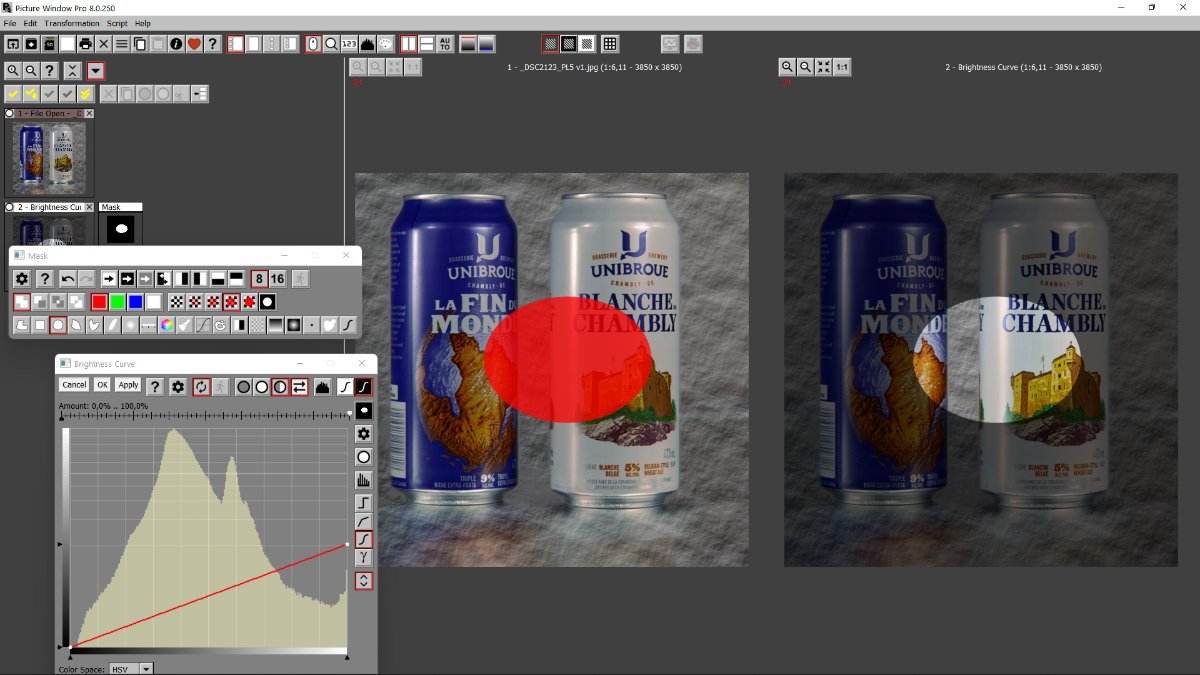This screenshot has width=1200, height=675.
Task: Open the Mask window settings gear
Action: [21, 278]
